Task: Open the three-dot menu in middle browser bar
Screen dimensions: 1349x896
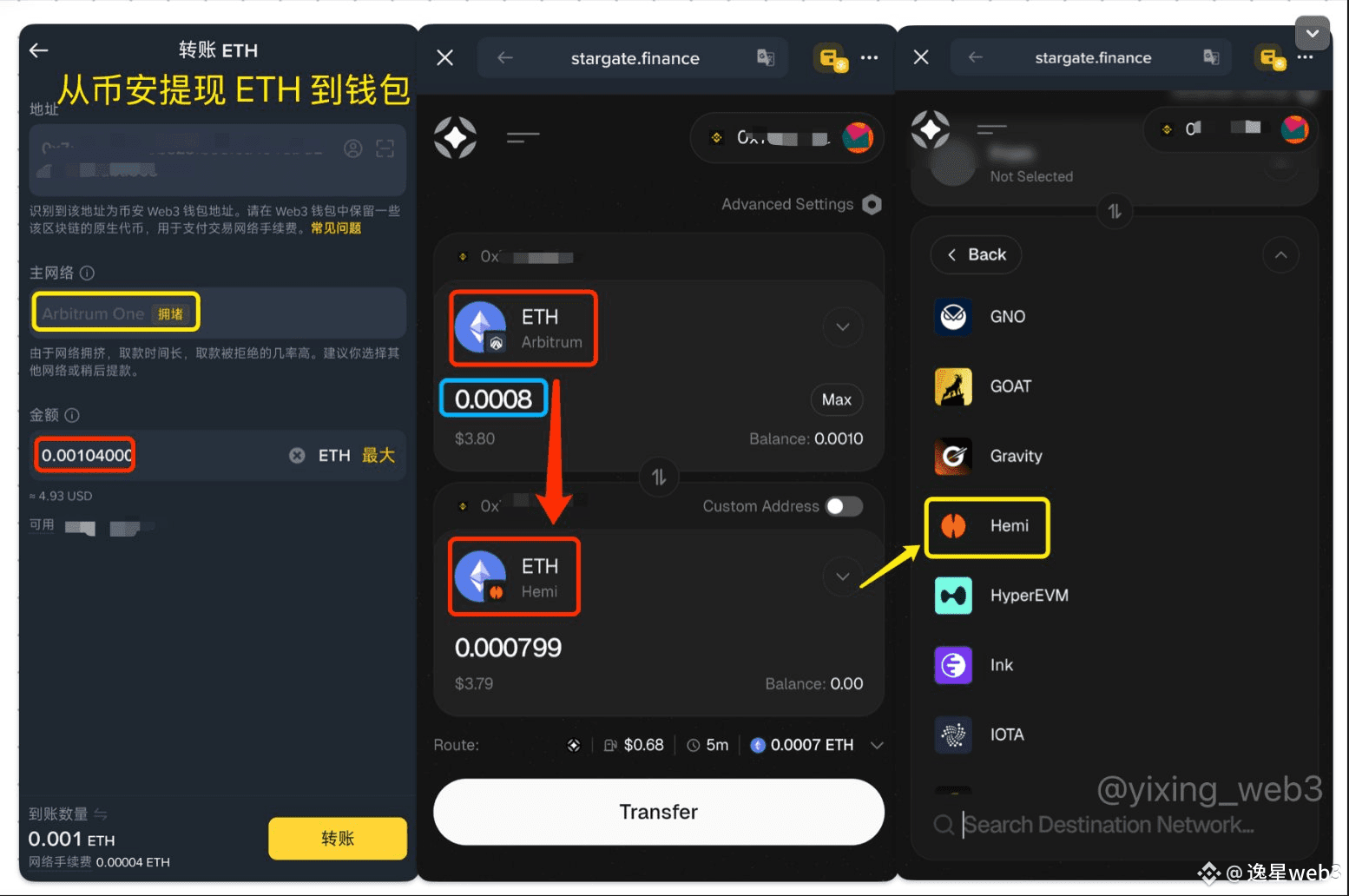Action: [869, 58]
